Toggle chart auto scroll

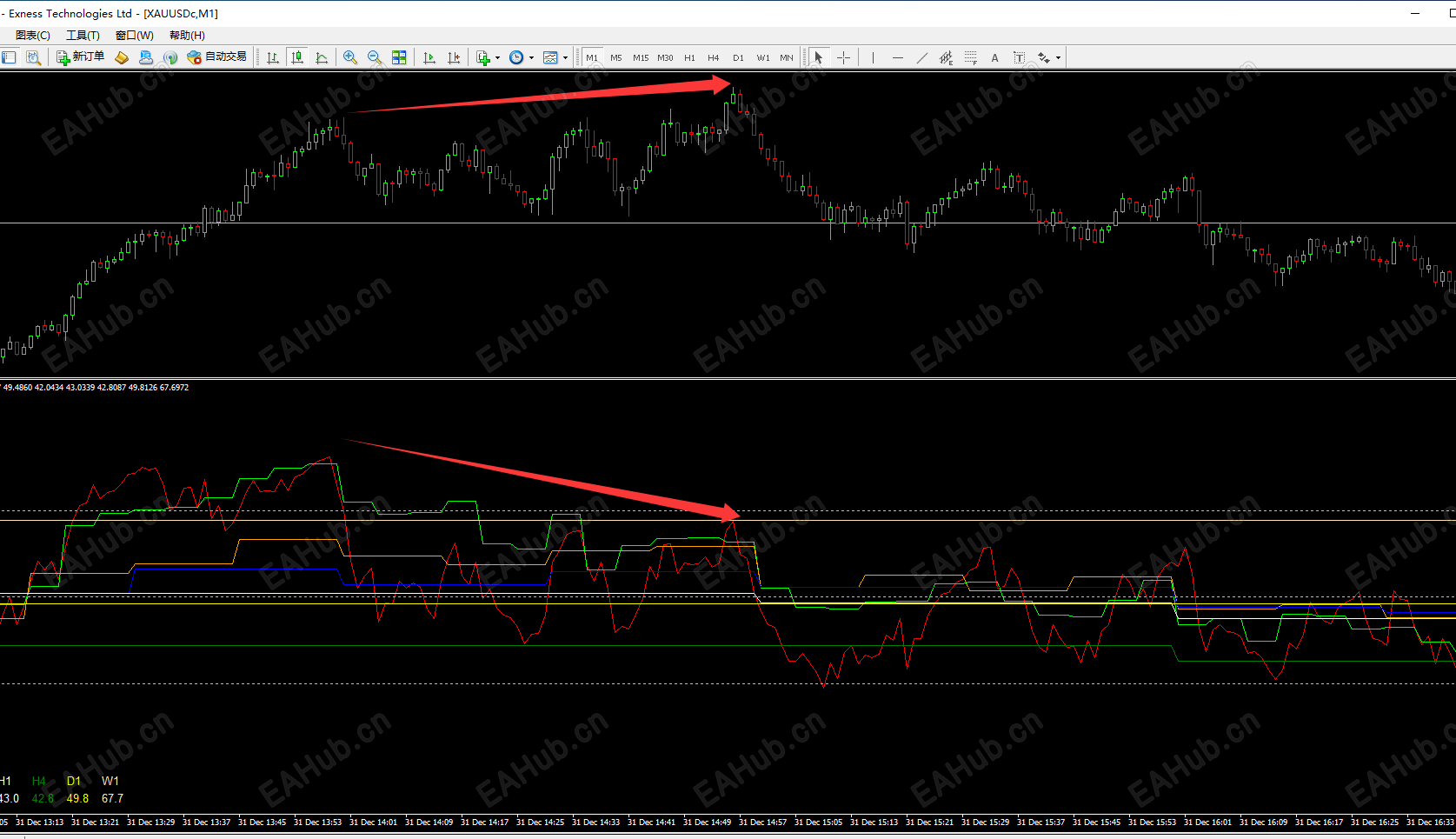click(x=429, y=57)
